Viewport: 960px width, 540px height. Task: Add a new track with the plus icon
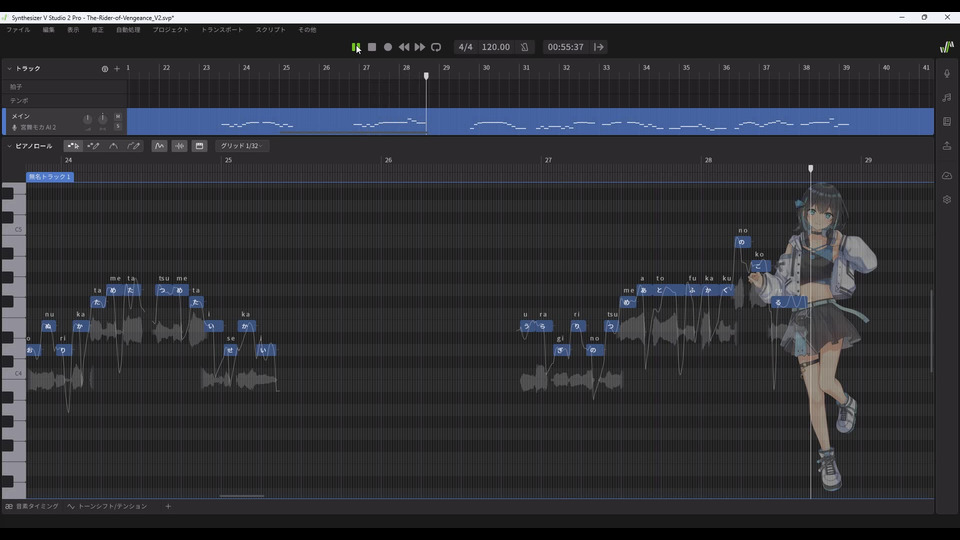tap(117, 69)
